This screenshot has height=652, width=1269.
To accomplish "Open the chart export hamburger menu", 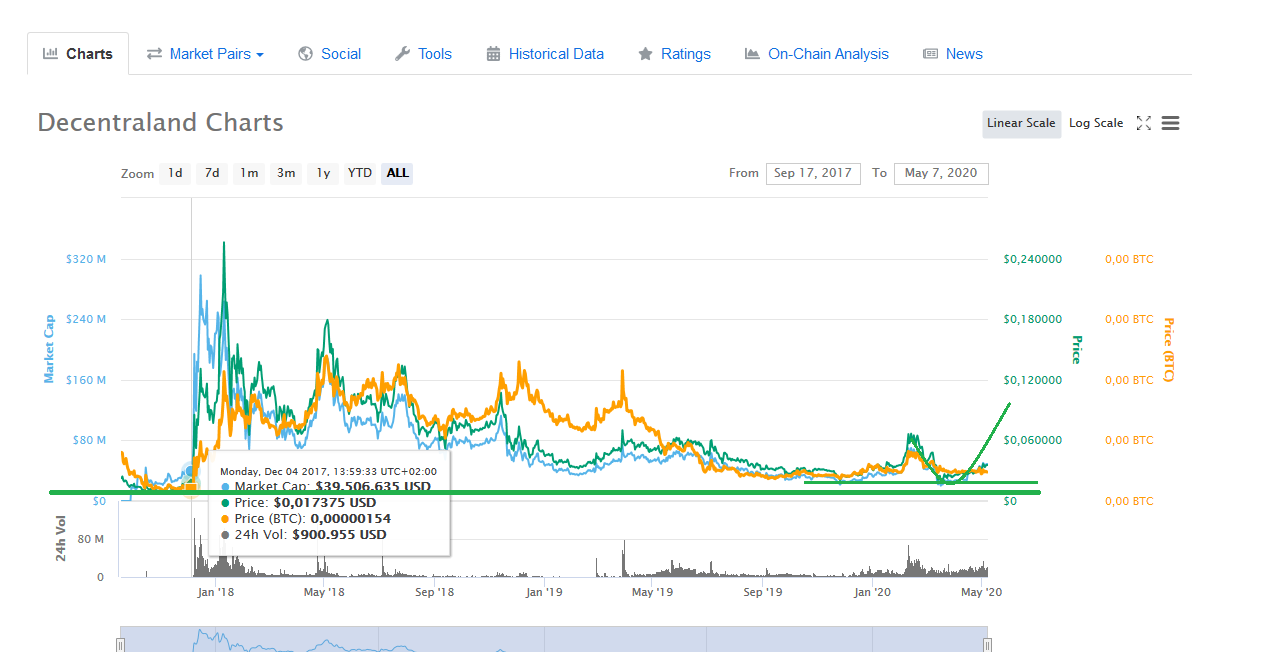I will point(1169,122).
